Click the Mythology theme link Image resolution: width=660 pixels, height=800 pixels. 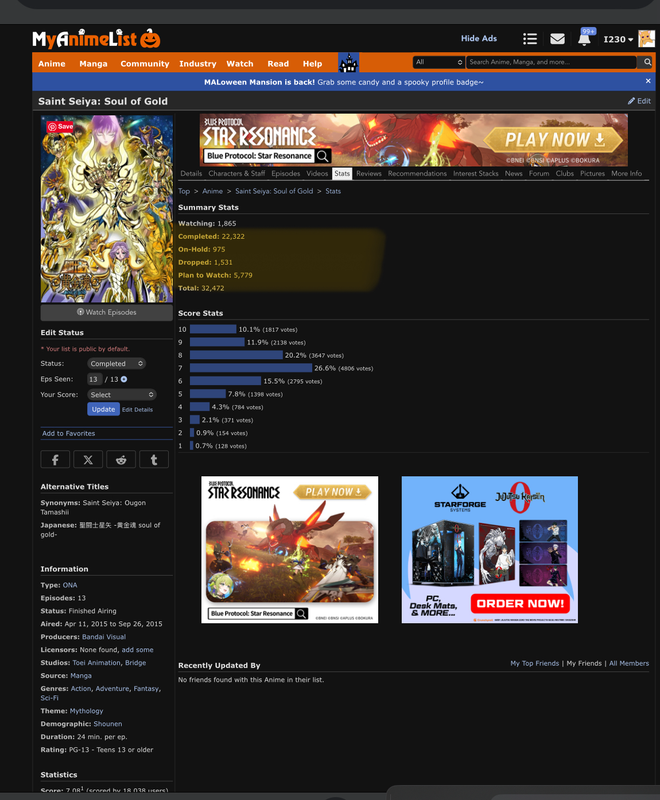point(86,711)
